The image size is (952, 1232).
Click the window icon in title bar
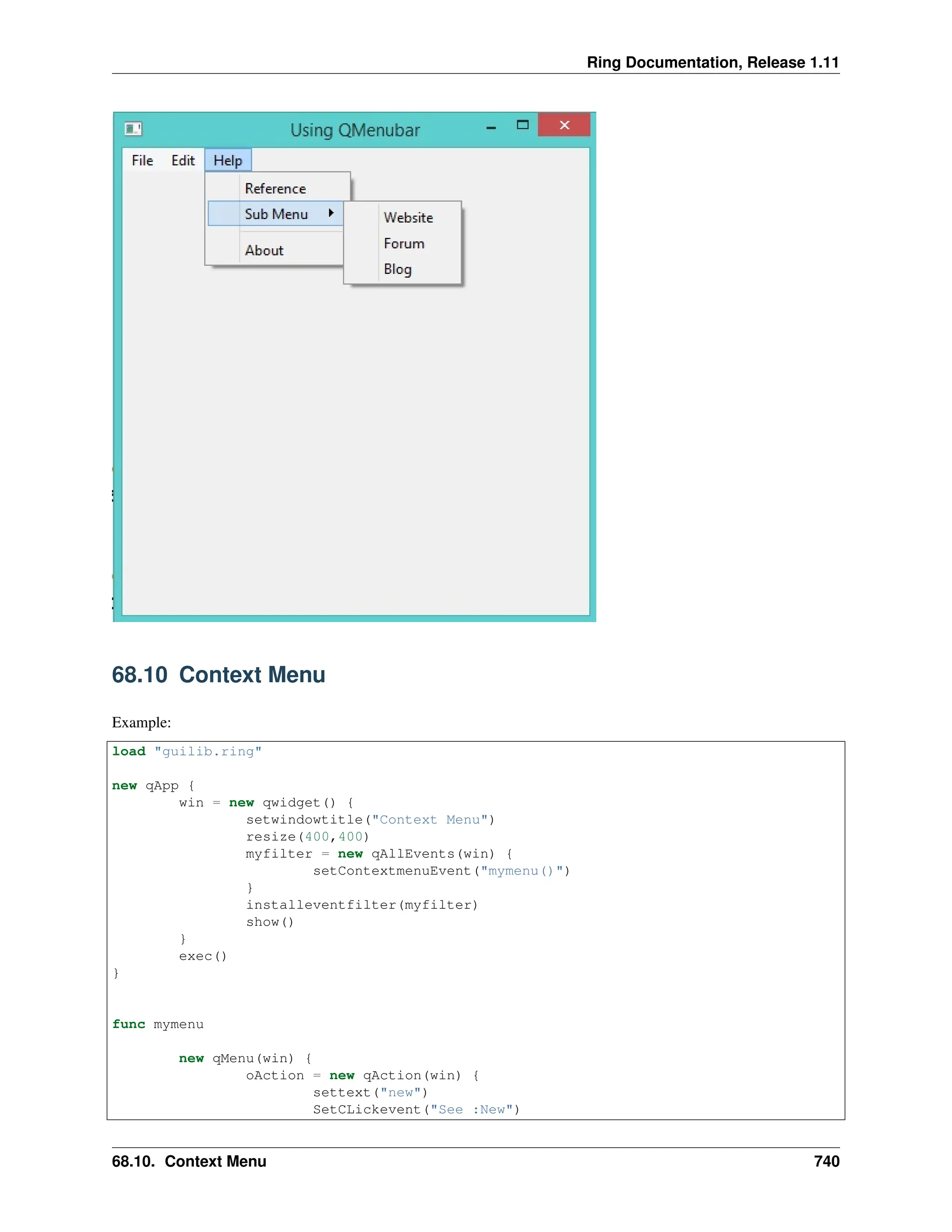(133, 129)
